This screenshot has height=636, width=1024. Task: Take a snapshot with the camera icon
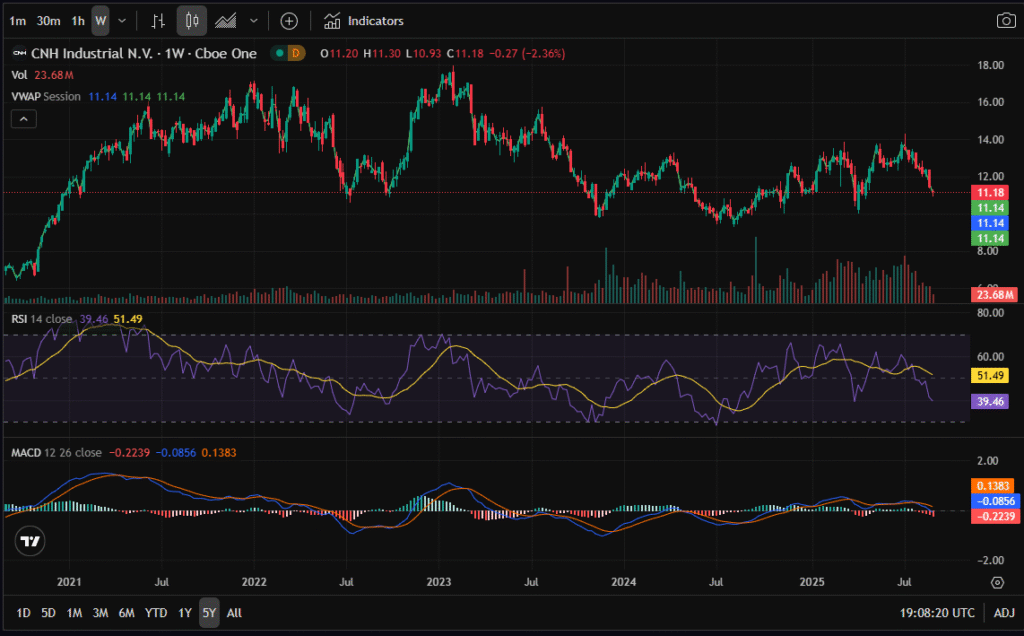(x=1005, y=20)
